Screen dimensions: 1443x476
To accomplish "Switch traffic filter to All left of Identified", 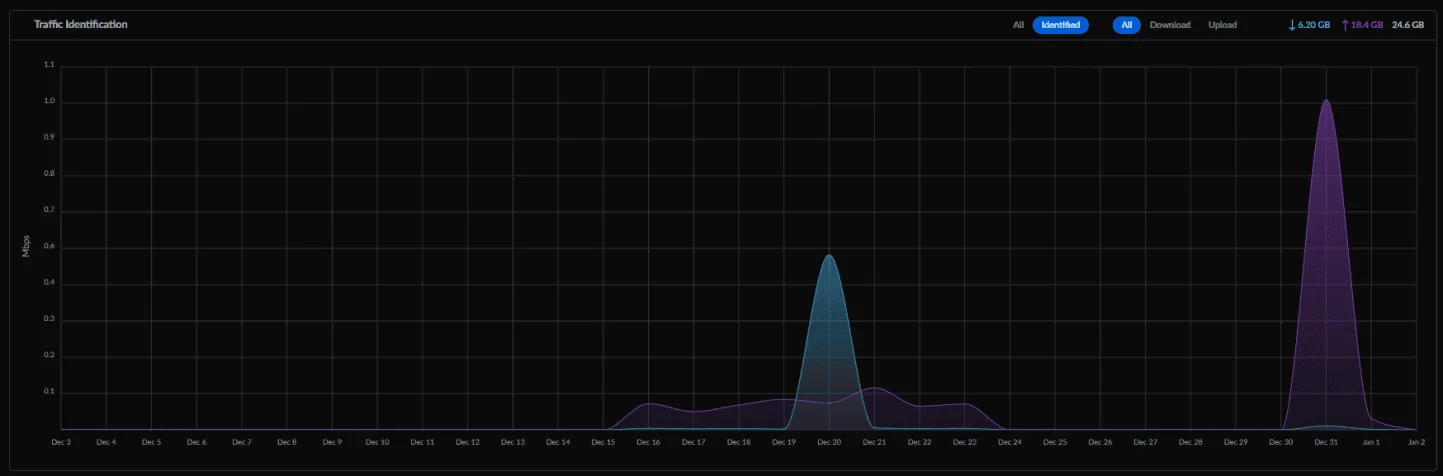I will (1018, 25).
